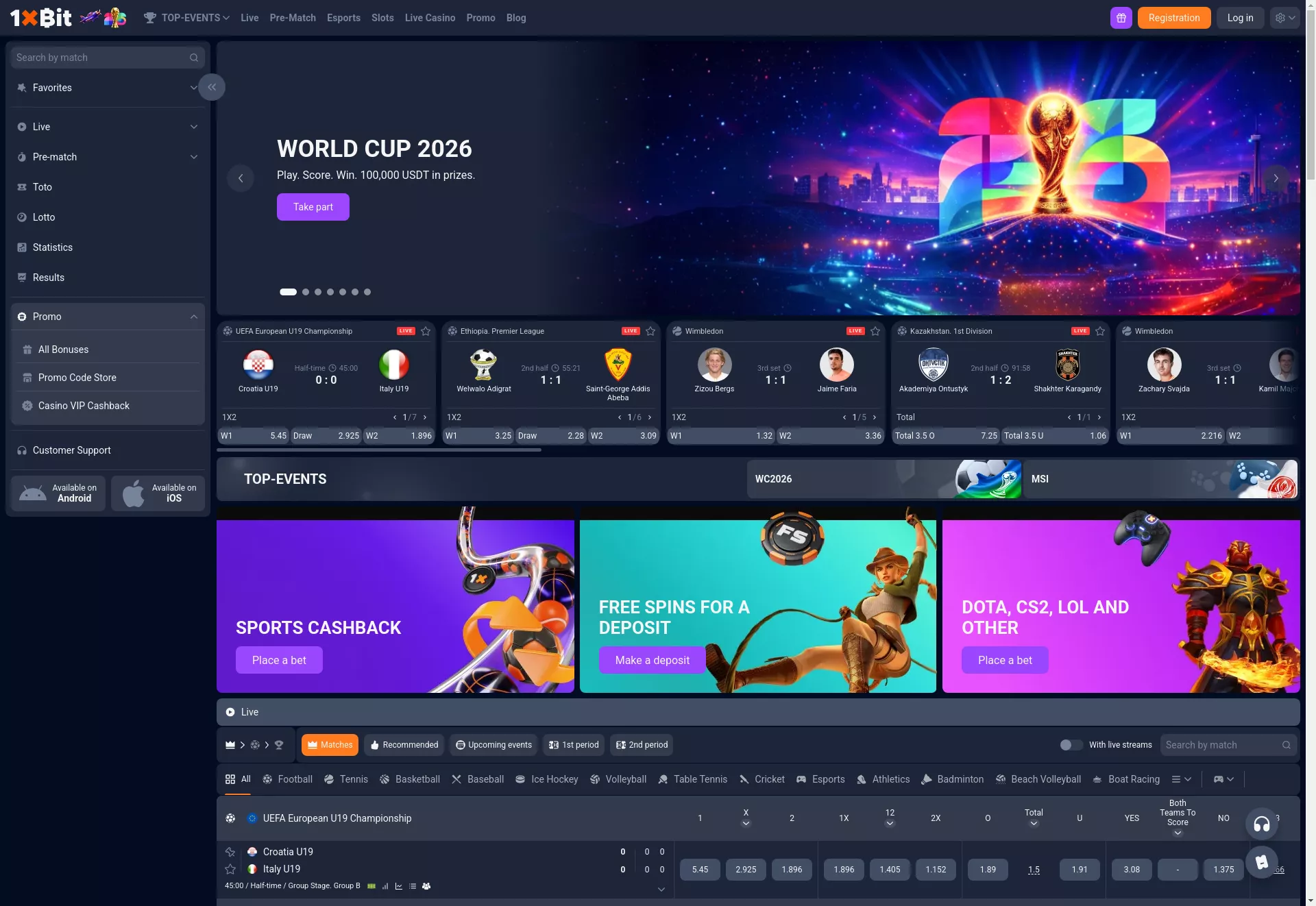1316x906 pixels.
Task: Click Take part on World Cup banner
Action: click(x=313, y=207)
